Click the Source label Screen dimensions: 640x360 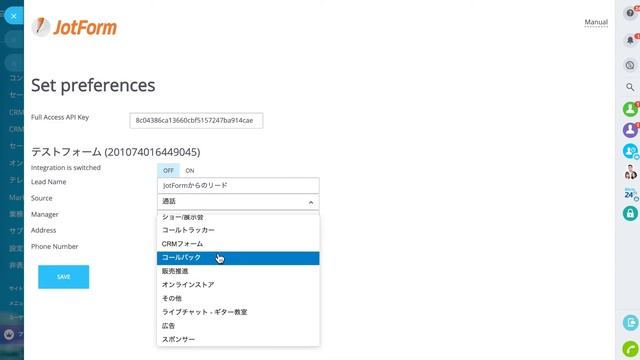[x=42, y=198]
